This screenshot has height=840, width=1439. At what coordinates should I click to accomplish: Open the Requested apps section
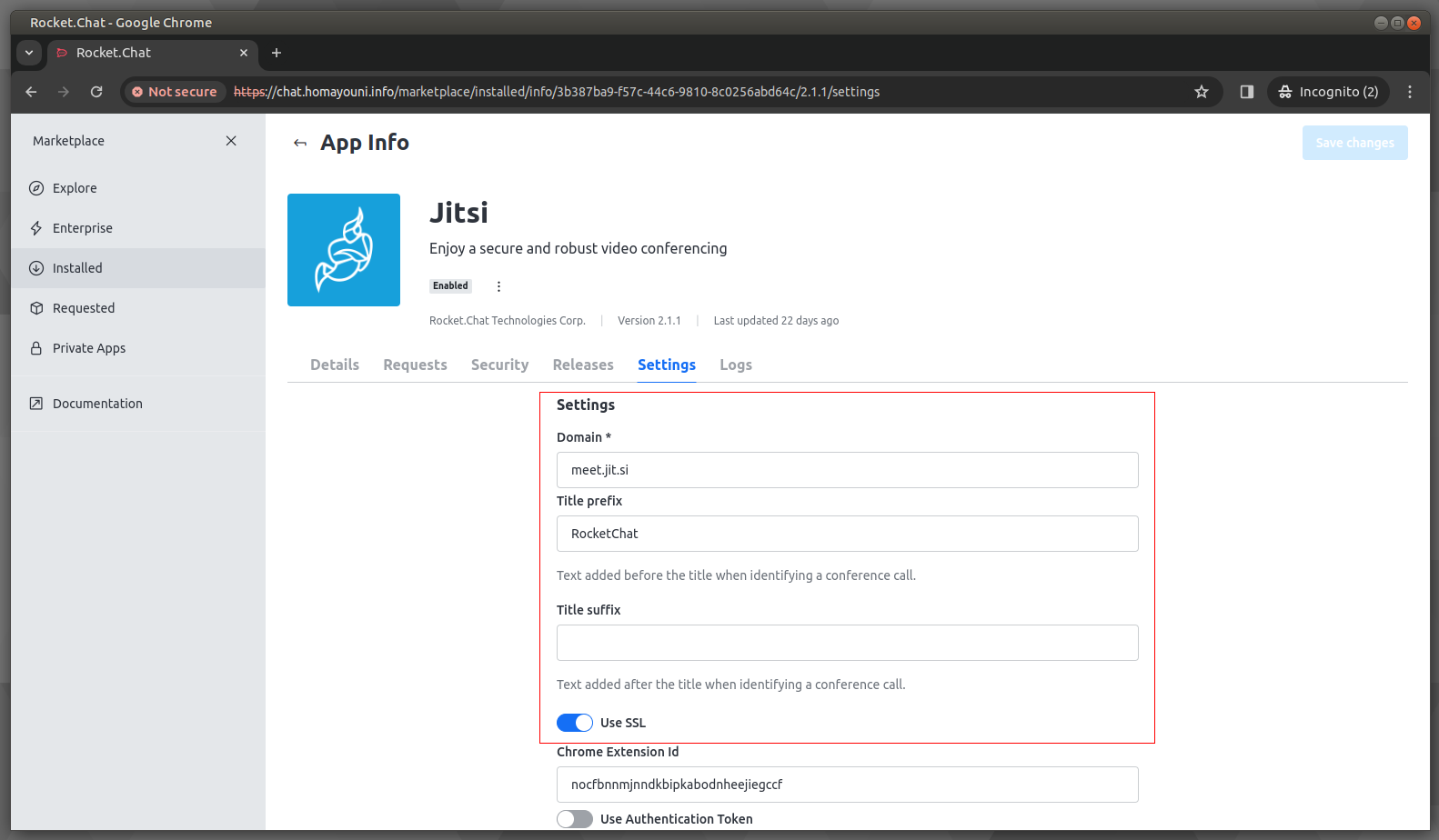138,308
